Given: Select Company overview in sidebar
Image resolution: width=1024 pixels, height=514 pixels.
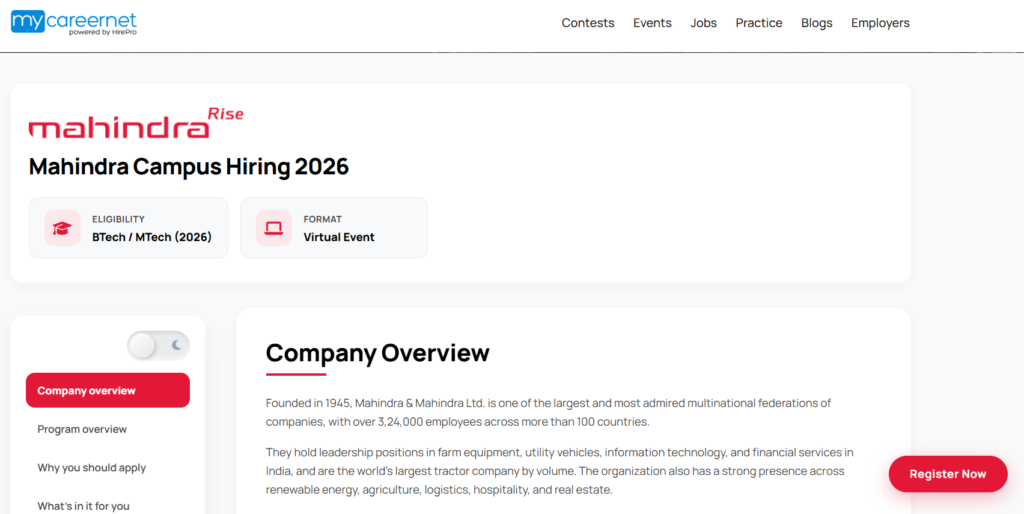Looking at the screenshot, I should coord(108,390).
